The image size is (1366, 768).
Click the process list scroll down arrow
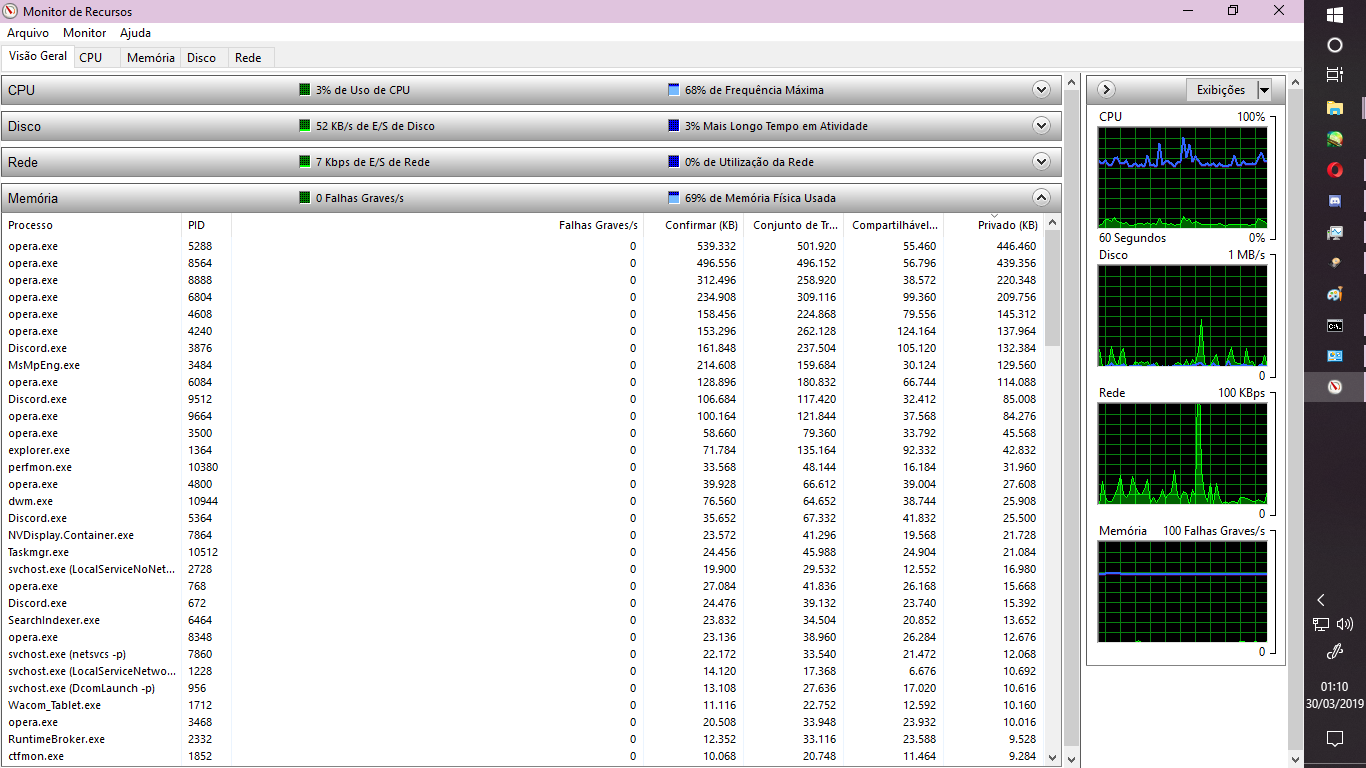click(1052, 759)
